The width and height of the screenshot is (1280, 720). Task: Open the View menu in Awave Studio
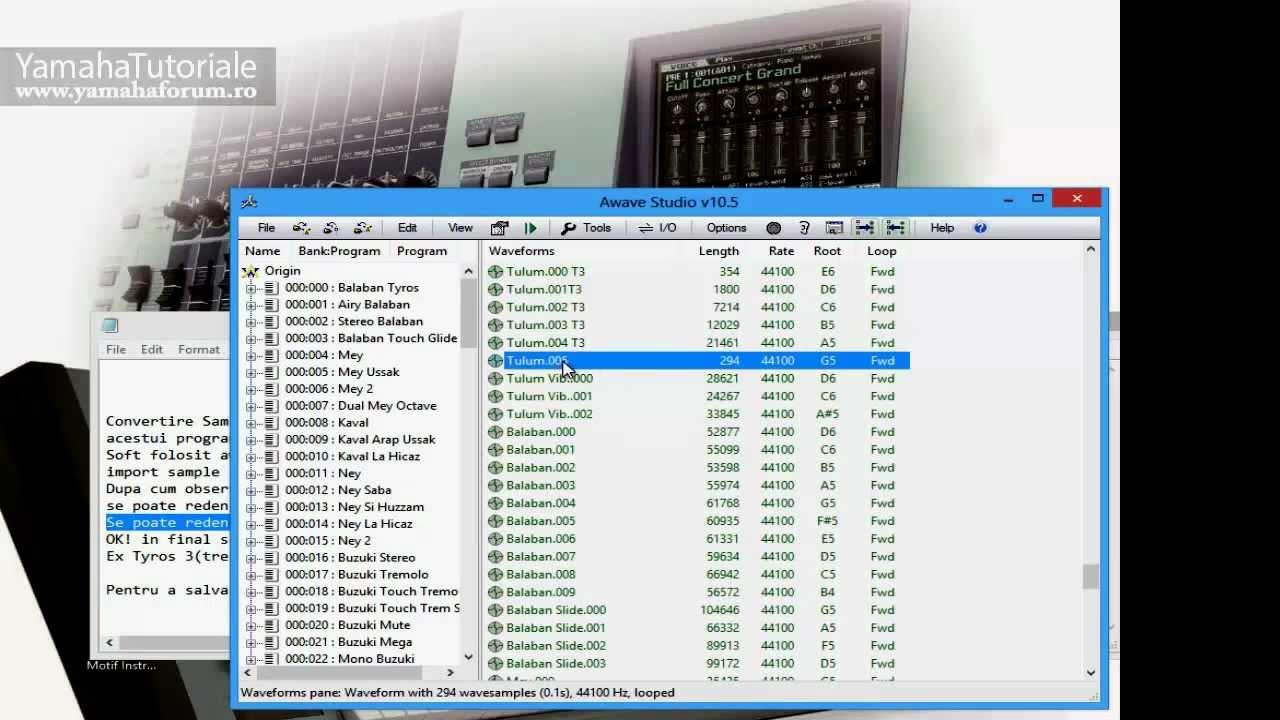460,228
